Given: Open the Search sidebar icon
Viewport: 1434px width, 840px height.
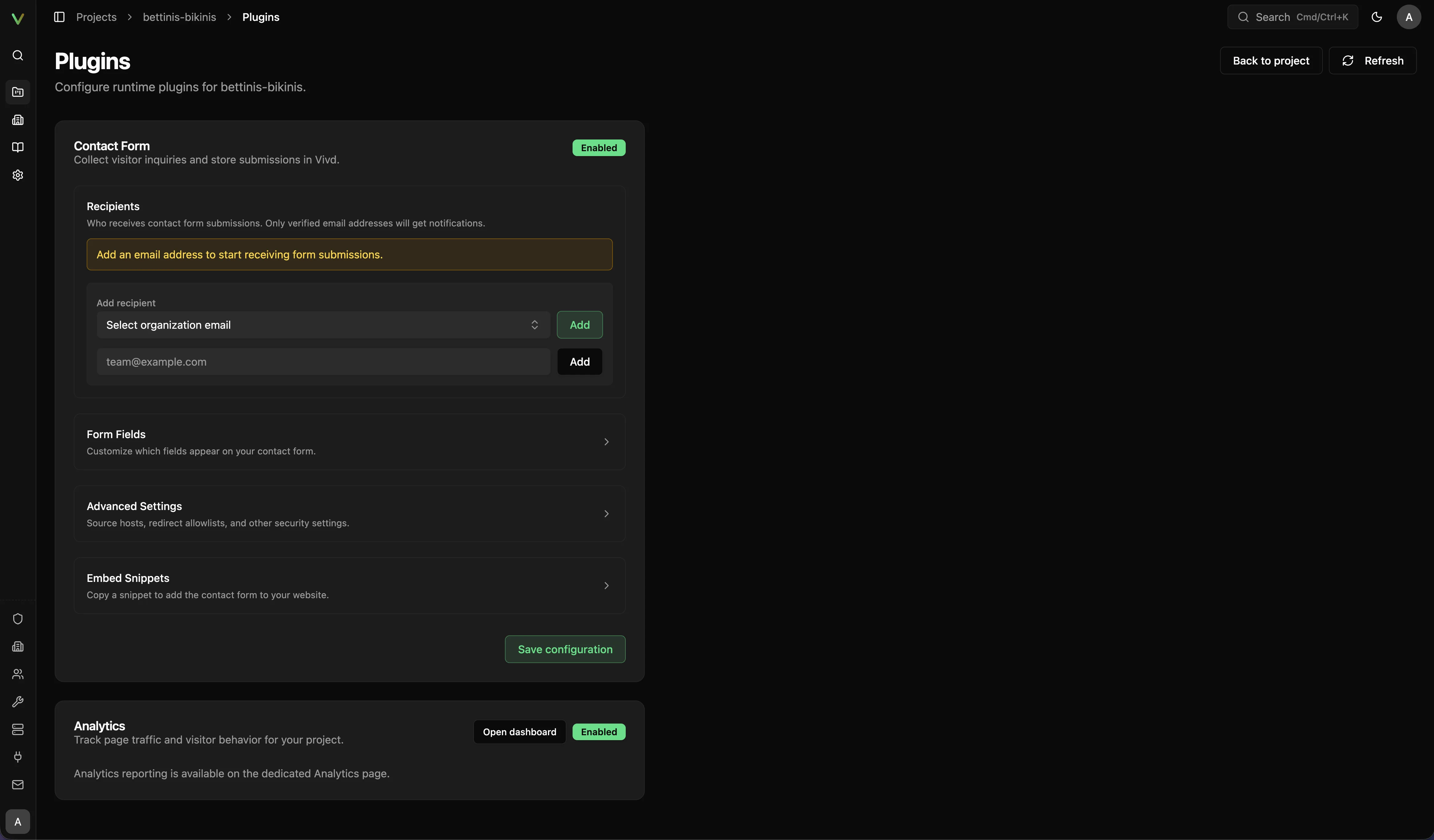Looking at the screenshot, I should [x=18, y=55].
